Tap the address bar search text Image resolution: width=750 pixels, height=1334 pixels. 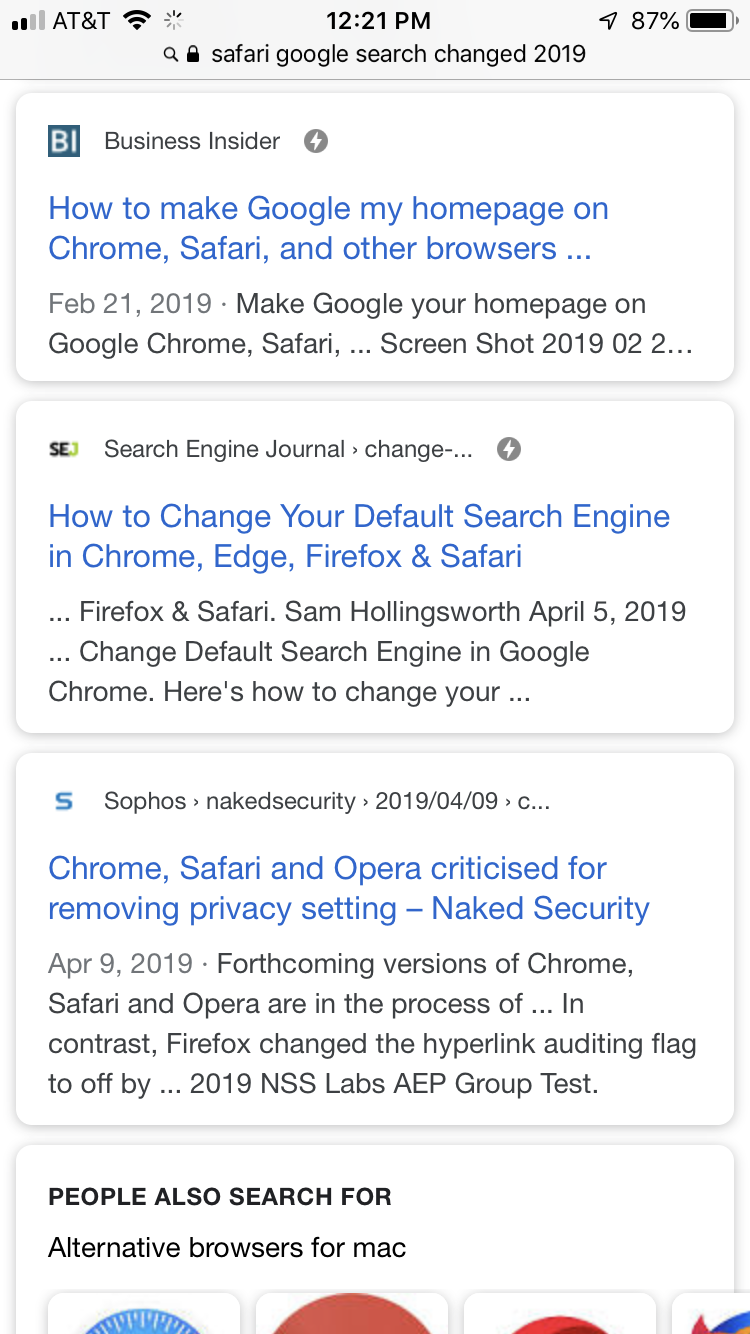398,54
